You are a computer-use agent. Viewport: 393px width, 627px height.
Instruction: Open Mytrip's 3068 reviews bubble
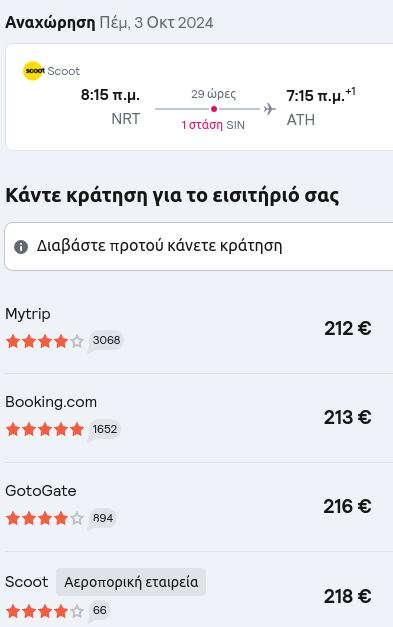(106, 341)
